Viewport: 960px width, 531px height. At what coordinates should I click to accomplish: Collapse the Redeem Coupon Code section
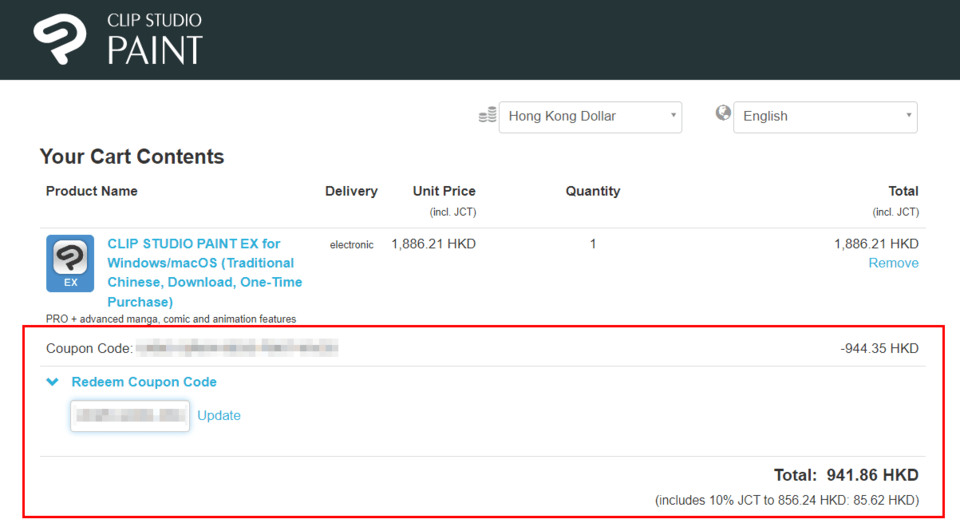[x=144, y=382]
